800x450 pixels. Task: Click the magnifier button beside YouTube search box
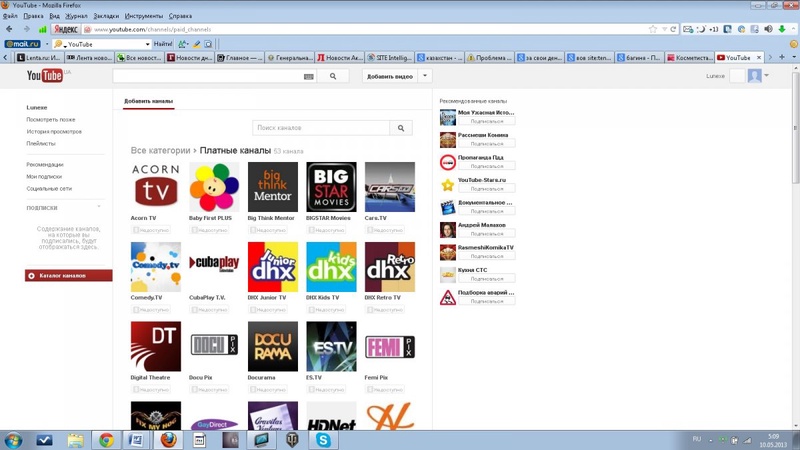(x=333, y=76)
